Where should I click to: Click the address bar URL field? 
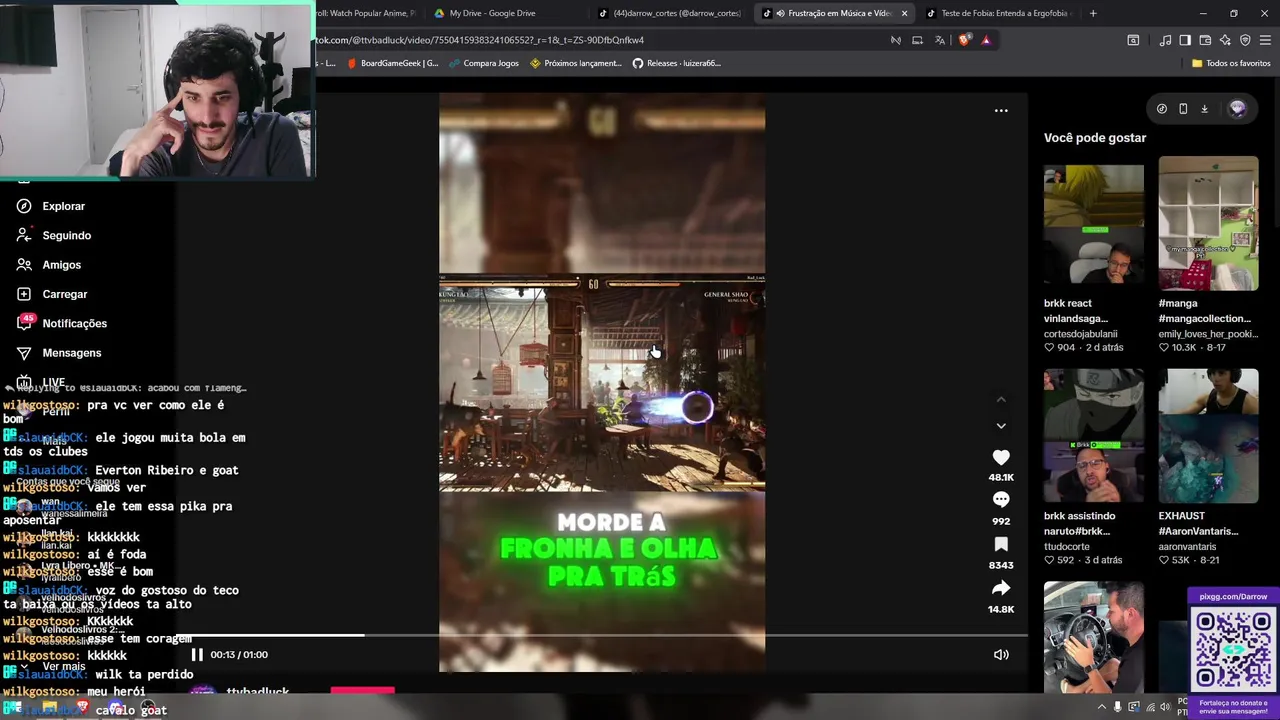pos(600,40)
